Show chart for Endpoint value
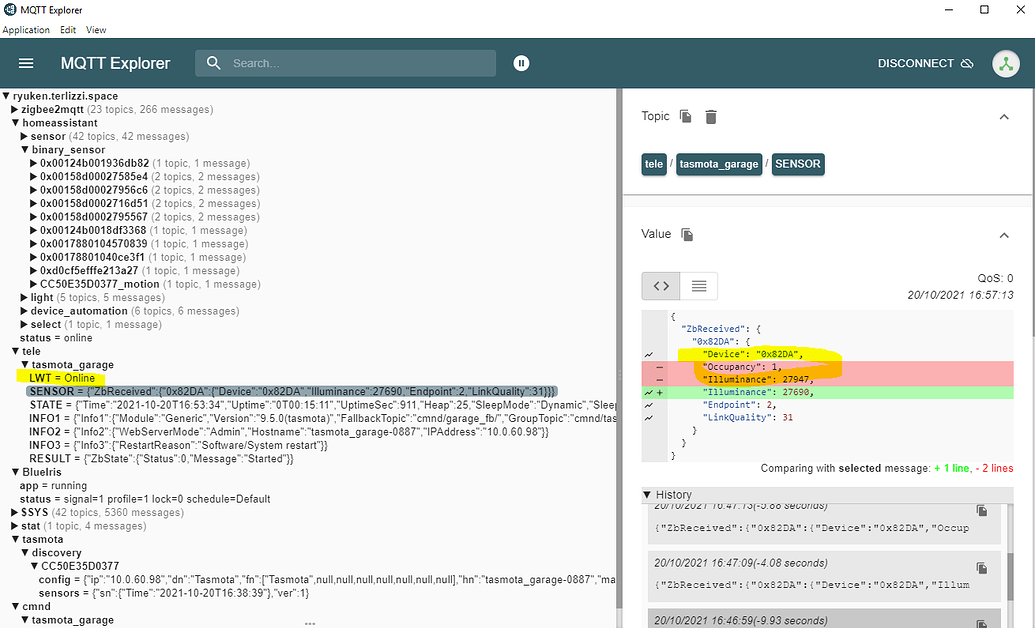Screen dimensions: 1035x628 pos(649,405)
